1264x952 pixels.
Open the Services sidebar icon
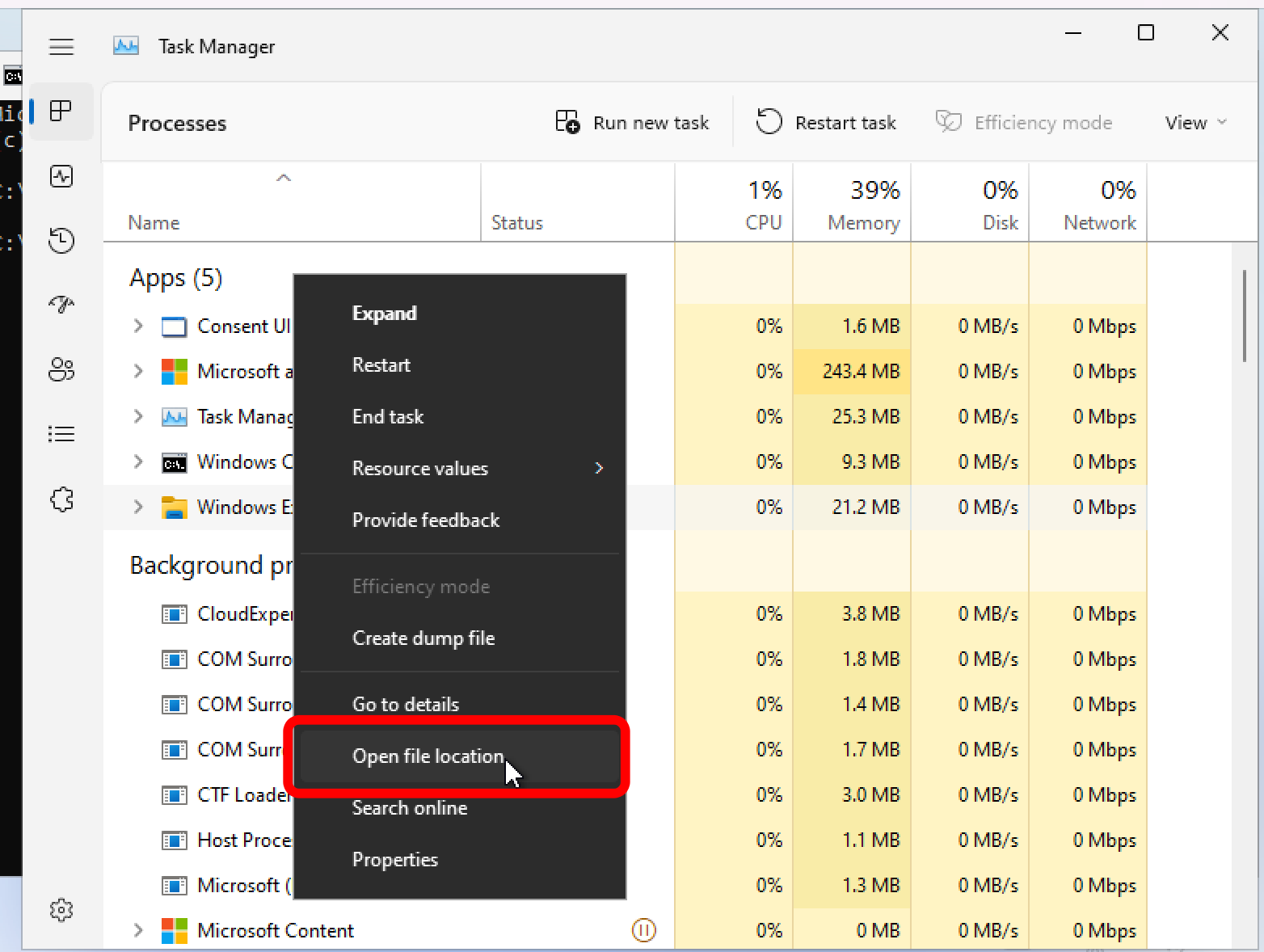61,499
